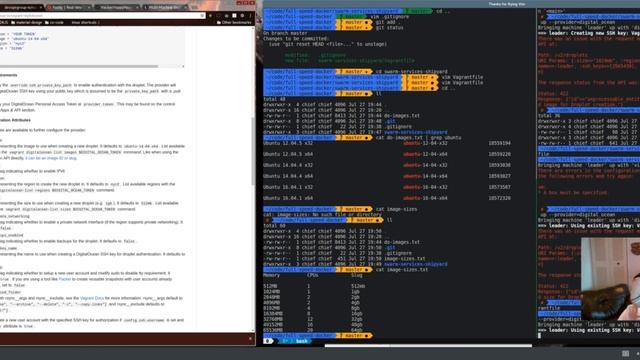The height and width of the screenshot is (360, 640).
Task: Open the Vagrant Docs link
Action: coord(92,298)
